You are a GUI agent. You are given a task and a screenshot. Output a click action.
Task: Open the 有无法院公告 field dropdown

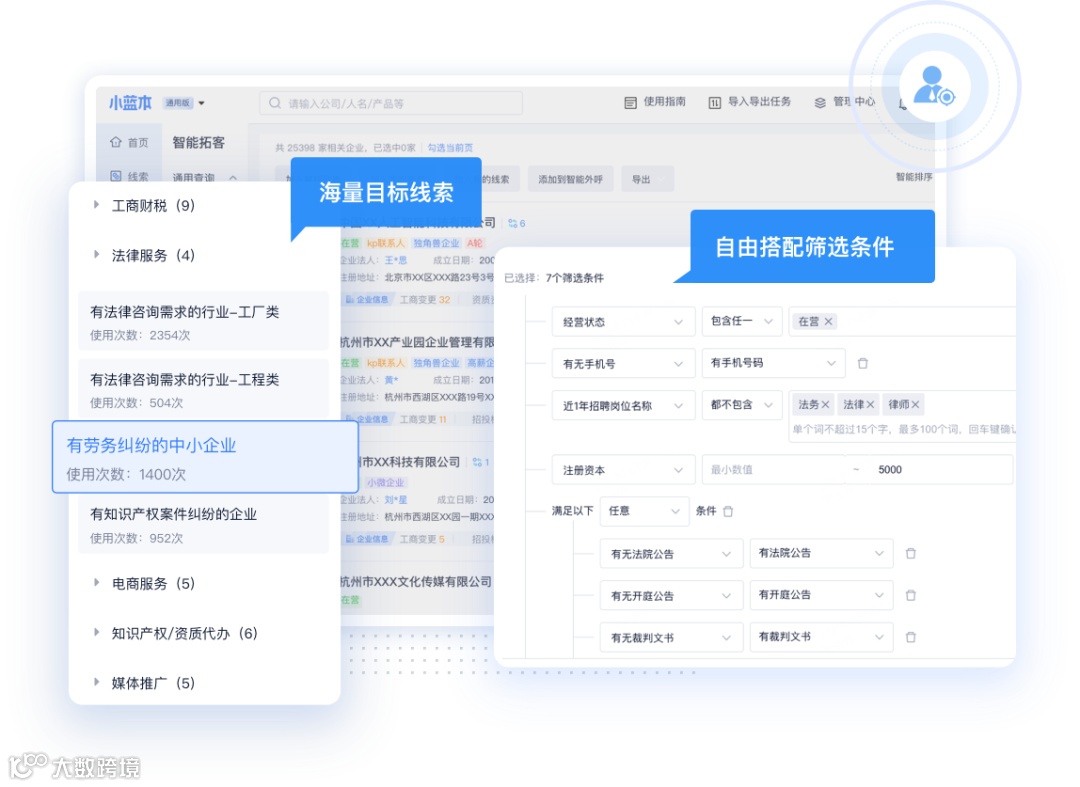point(672,554)
